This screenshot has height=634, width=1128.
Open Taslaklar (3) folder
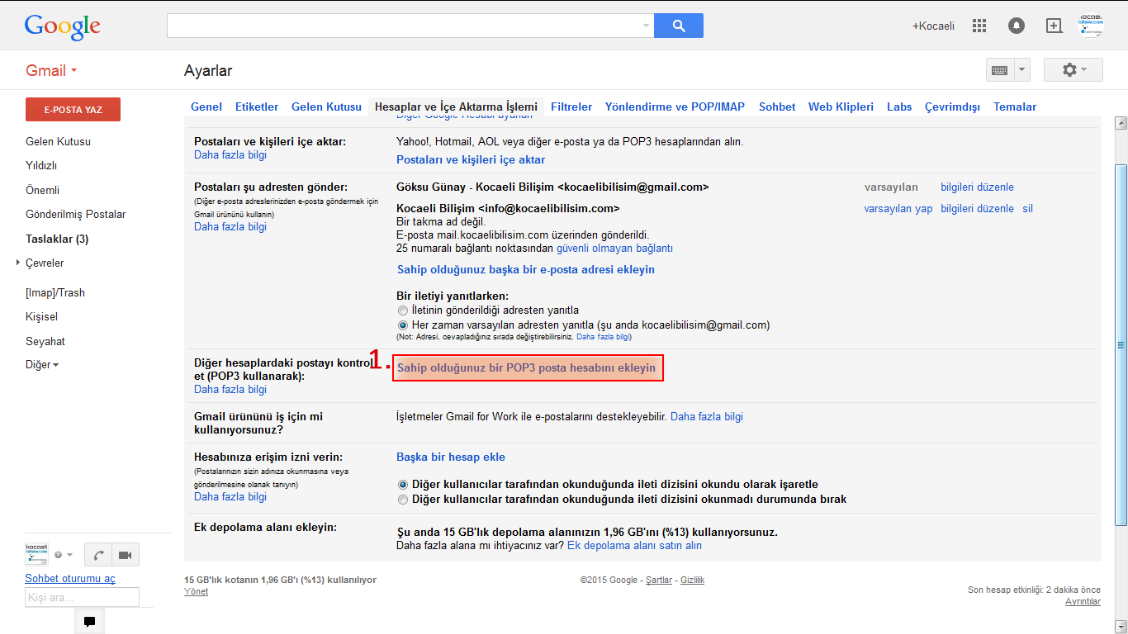[x=57, y=239]
